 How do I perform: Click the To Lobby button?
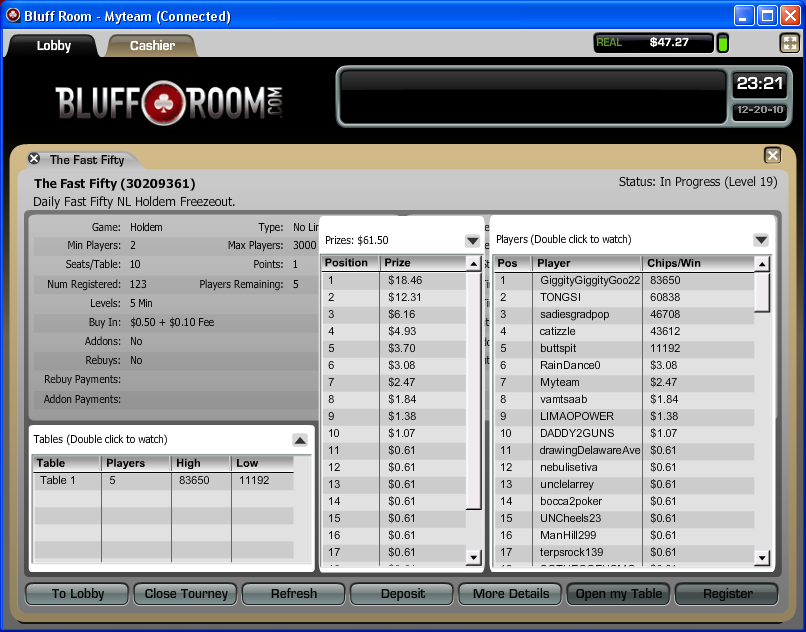(x=77, y=594)
